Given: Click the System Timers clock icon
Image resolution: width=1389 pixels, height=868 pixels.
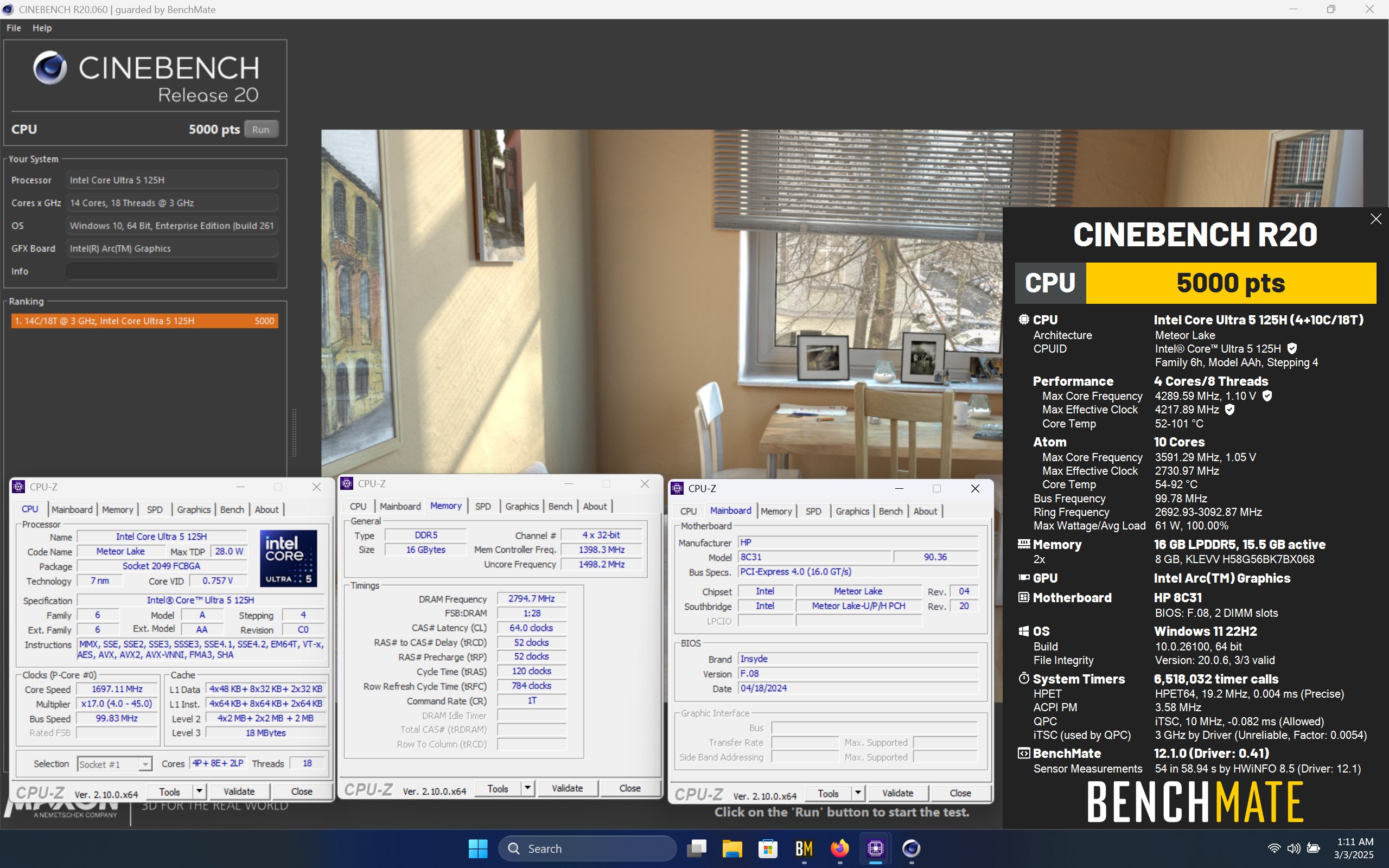Looking at the screenshot, I should pyautogui.click(x=1023, y=679).
